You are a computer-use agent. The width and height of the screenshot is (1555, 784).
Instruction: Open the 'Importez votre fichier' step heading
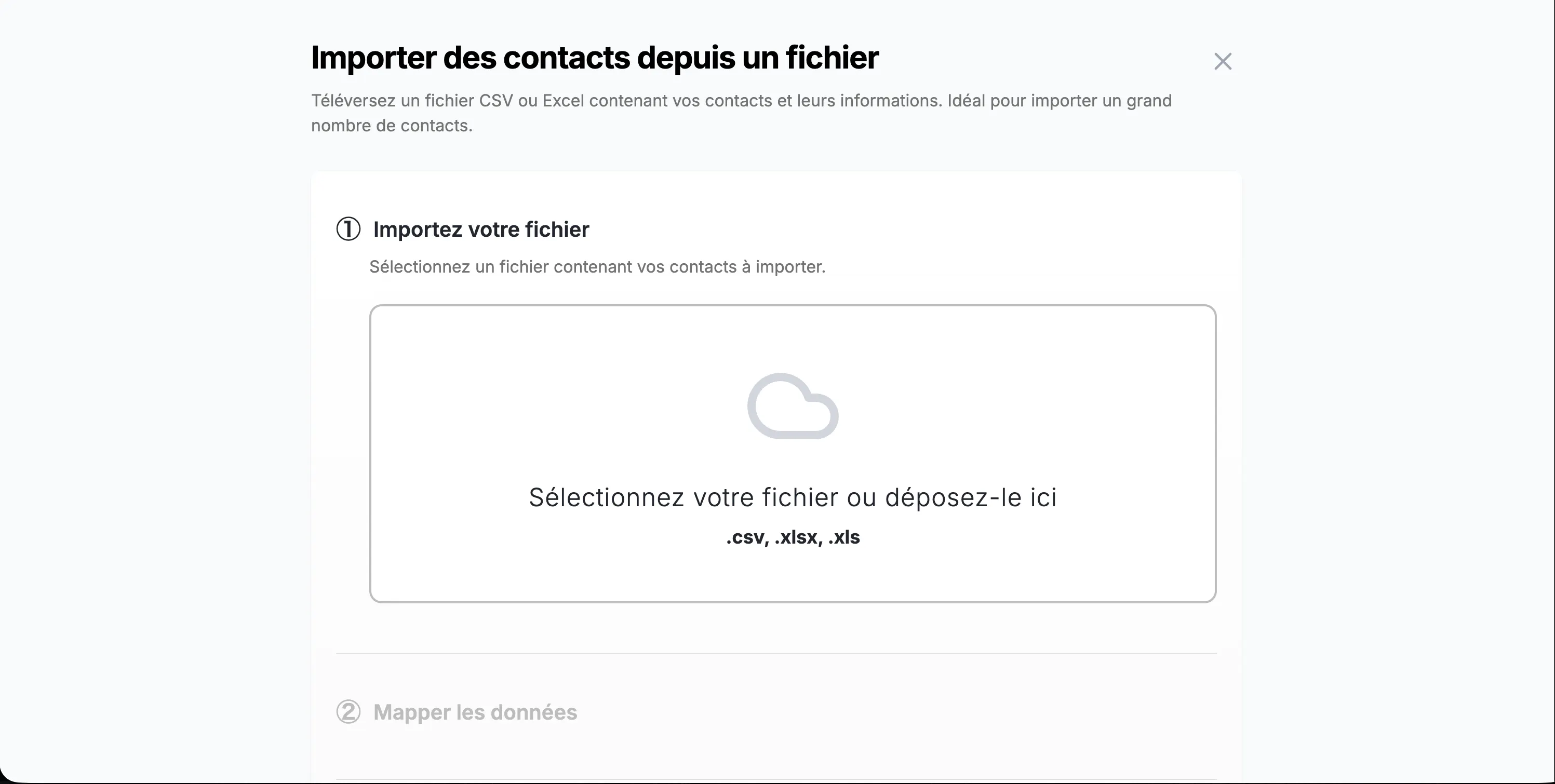click(x=481, y=229)
